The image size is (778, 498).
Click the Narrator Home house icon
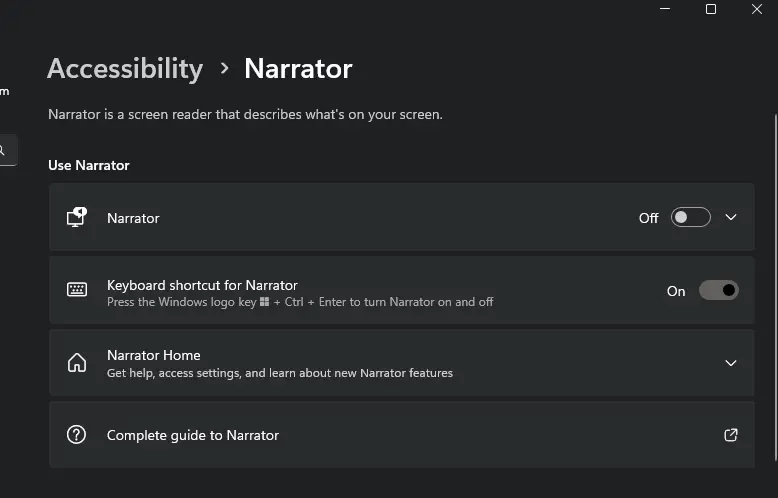point(77,363)
